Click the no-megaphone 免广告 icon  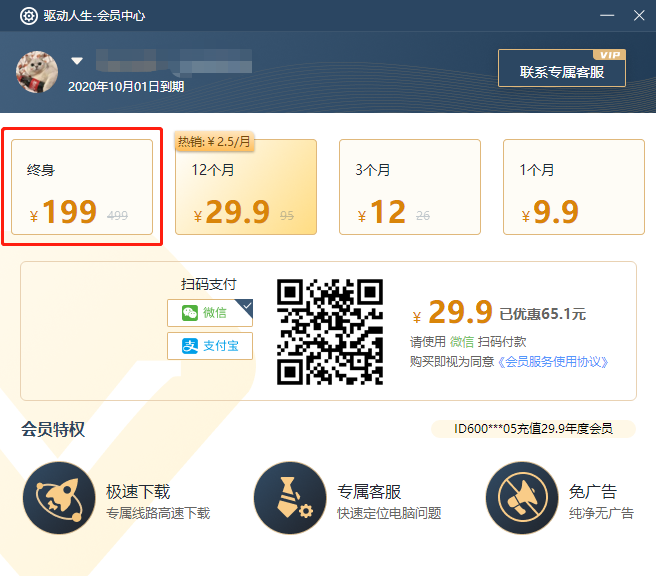[522, 498]
